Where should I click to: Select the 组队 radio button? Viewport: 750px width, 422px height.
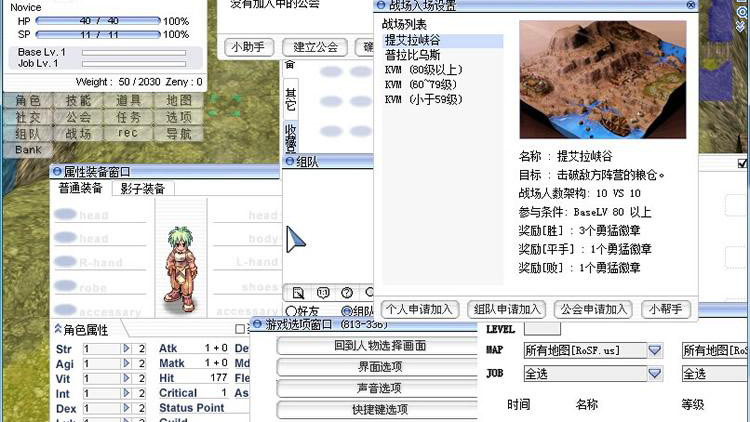[345, 311]
